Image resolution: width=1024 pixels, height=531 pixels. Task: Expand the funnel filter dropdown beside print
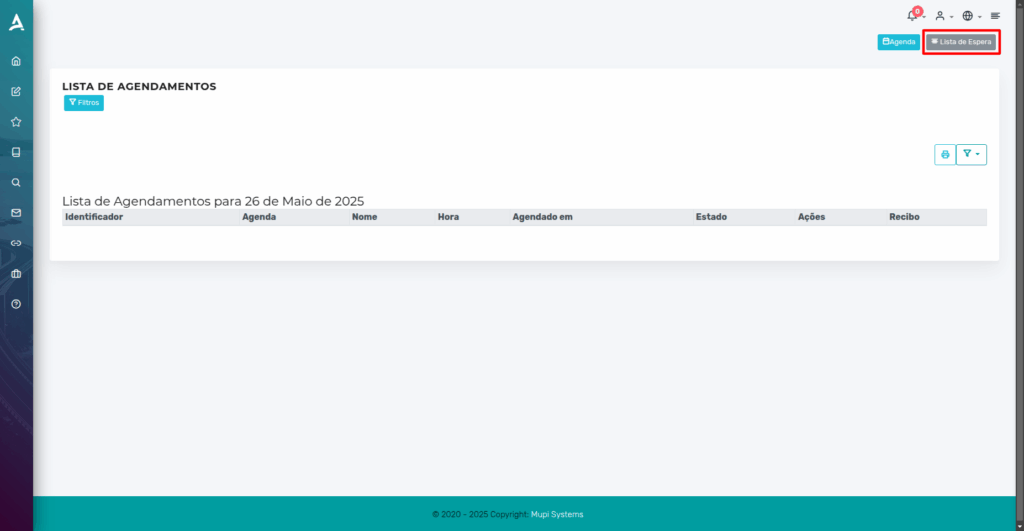(971, 155)
